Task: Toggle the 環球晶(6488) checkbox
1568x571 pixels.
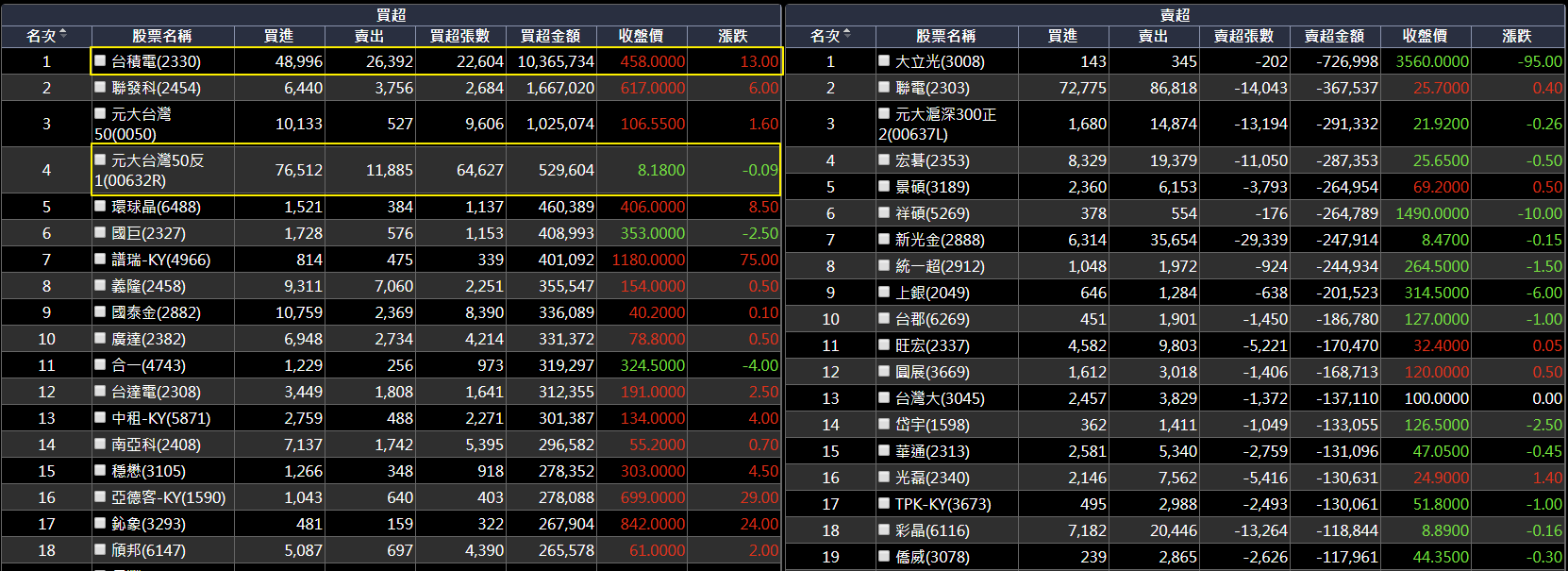Action: click(101, 206)
